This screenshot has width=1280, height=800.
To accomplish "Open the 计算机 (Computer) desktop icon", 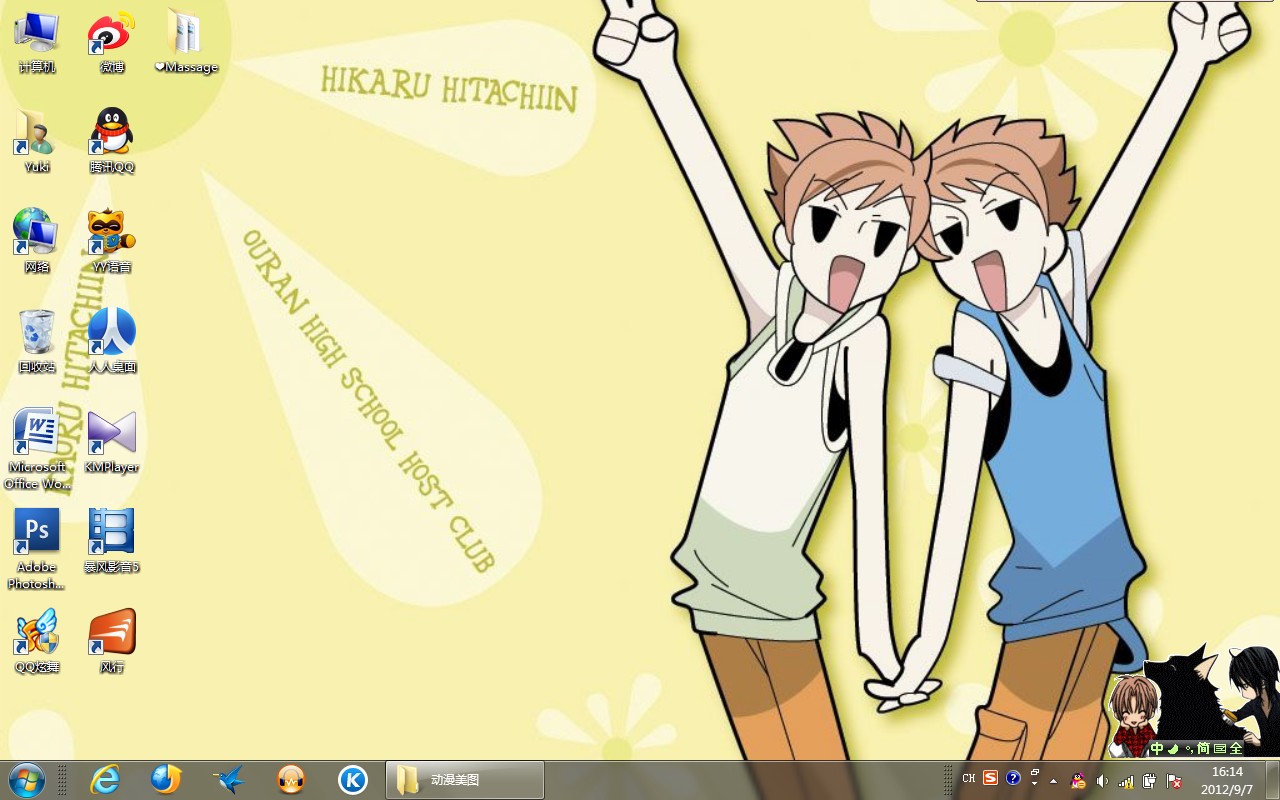I will coord(37,42).
